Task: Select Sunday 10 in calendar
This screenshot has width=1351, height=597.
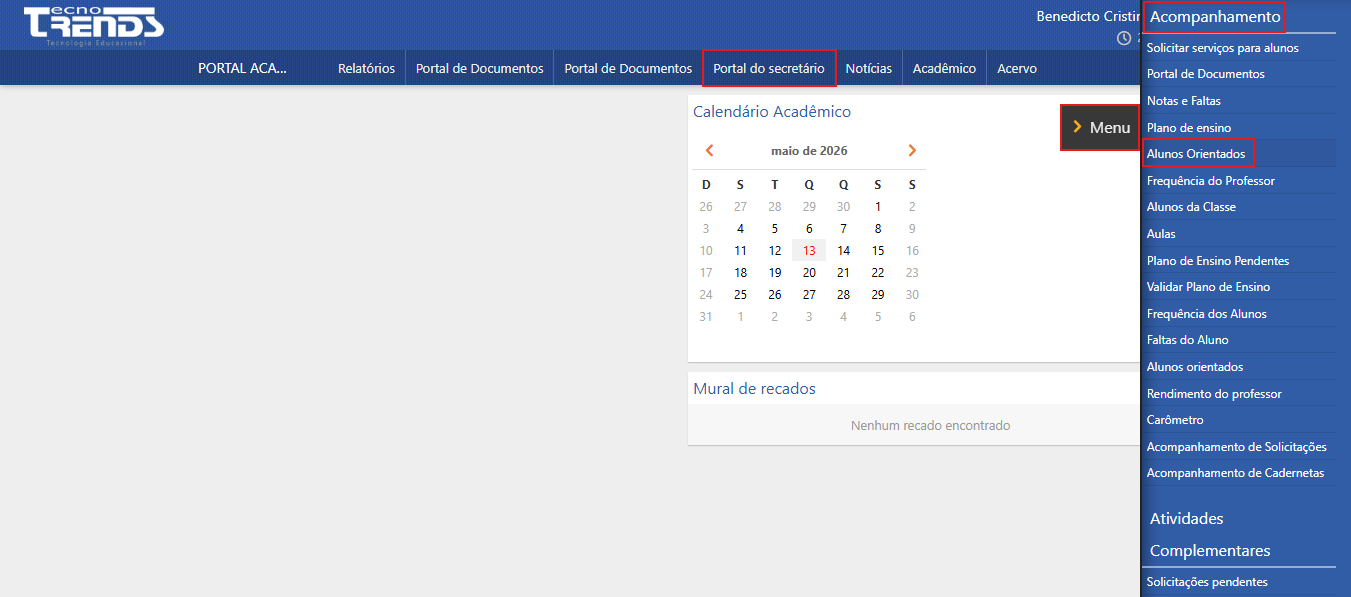Action: (x=706, y=251)
